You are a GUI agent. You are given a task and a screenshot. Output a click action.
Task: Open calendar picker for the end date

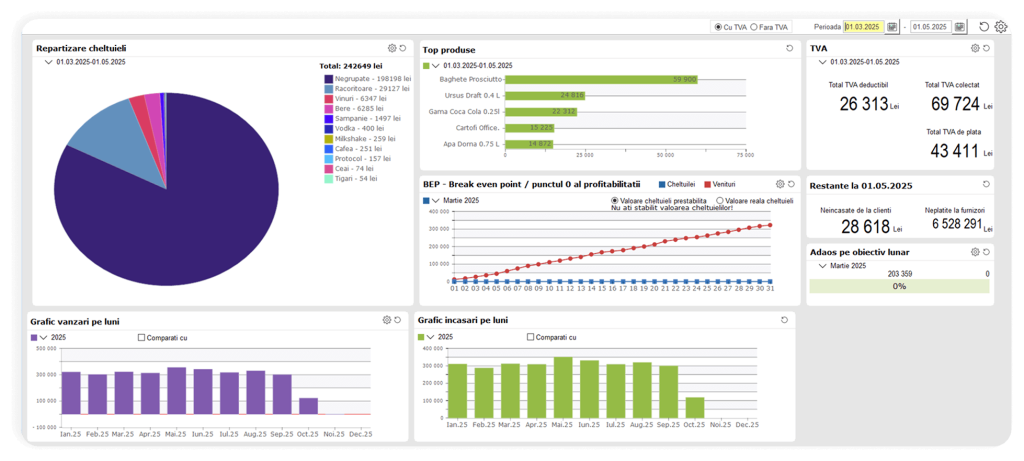[960, 27]
